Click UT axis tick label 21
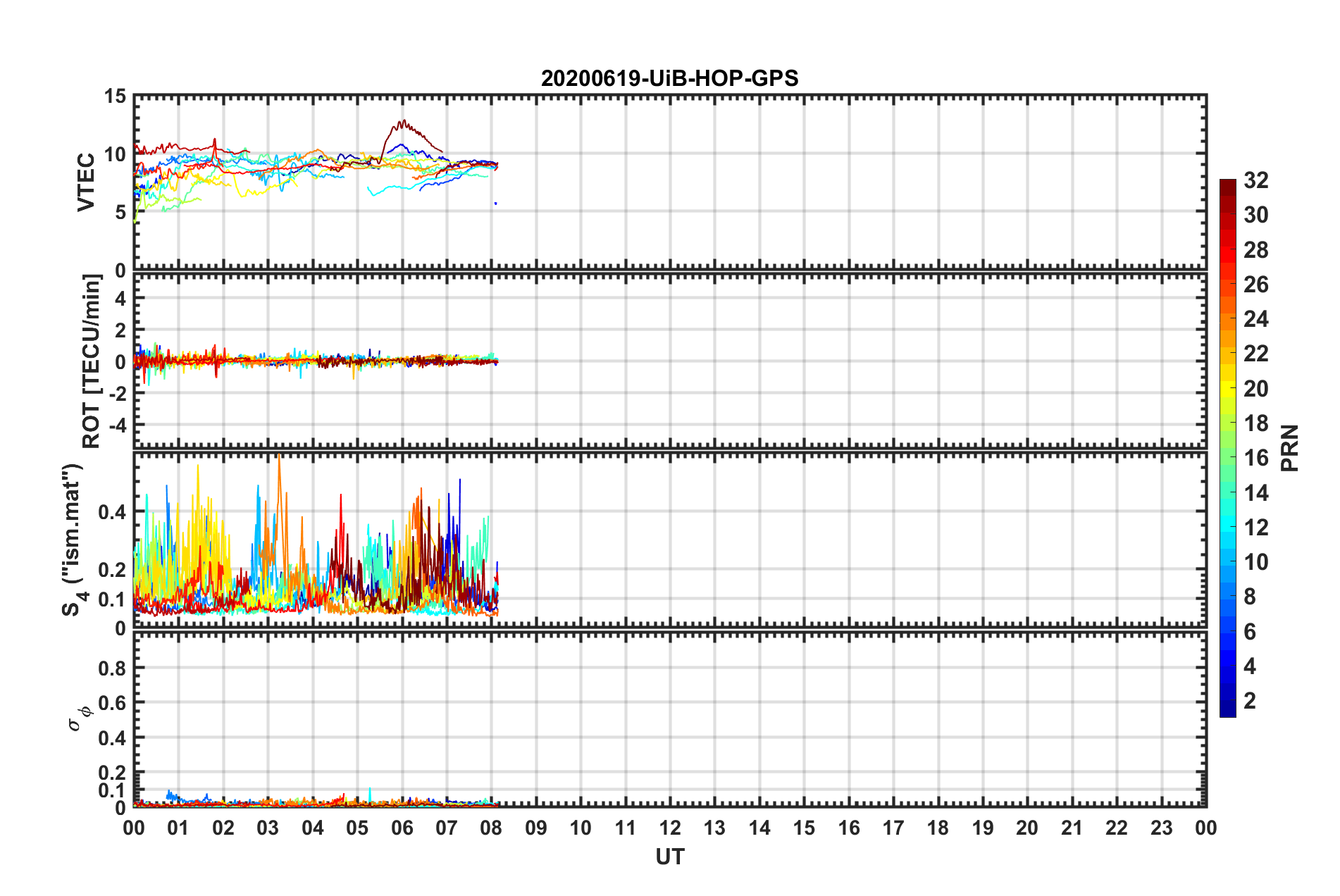This screenshot has width=1340, height=896. pos(1072,828)
